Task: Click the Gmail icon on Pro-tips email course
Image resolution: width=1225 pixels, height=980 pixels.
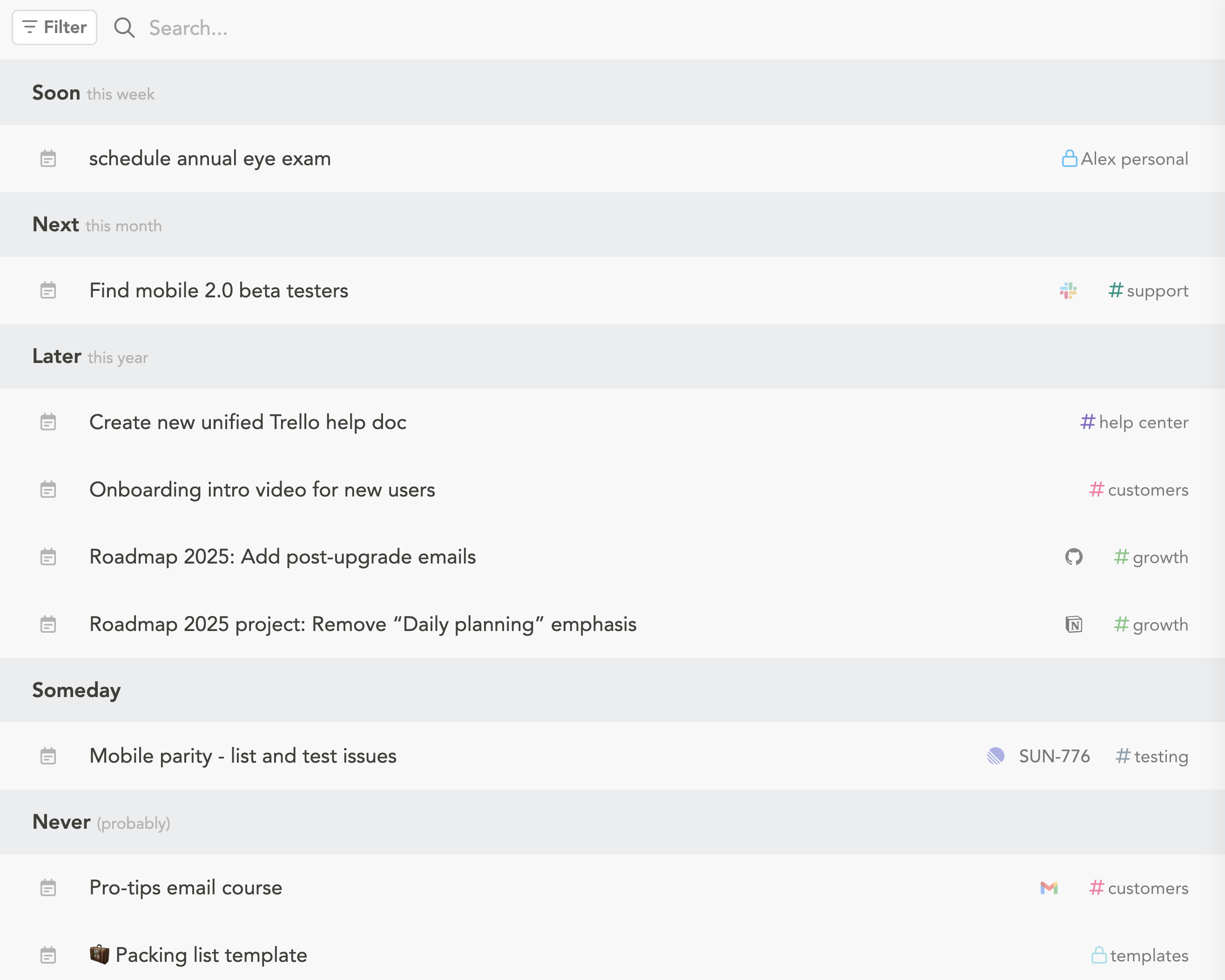Action: click(x=1049, y=888)
